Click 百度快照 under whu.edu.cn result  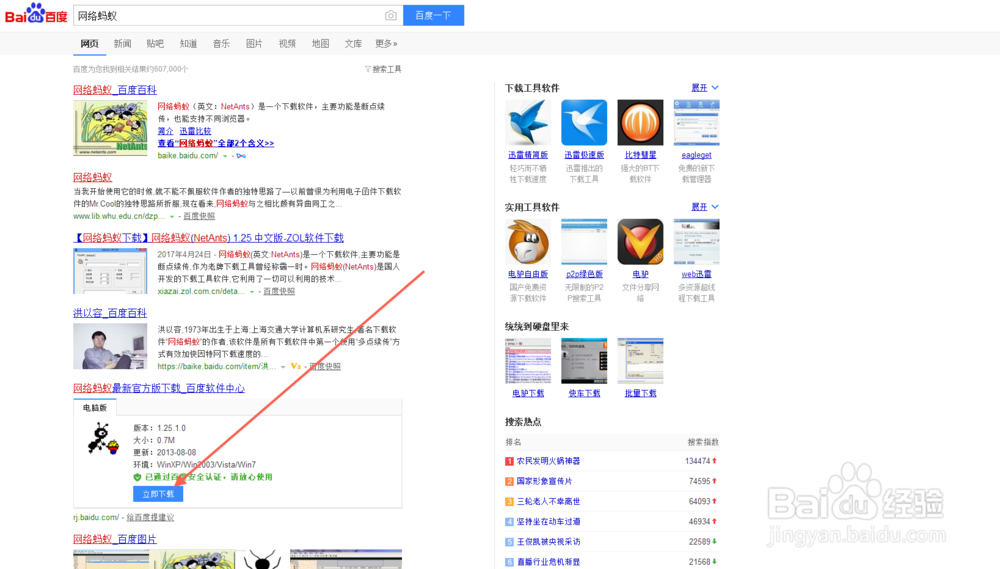199,216
